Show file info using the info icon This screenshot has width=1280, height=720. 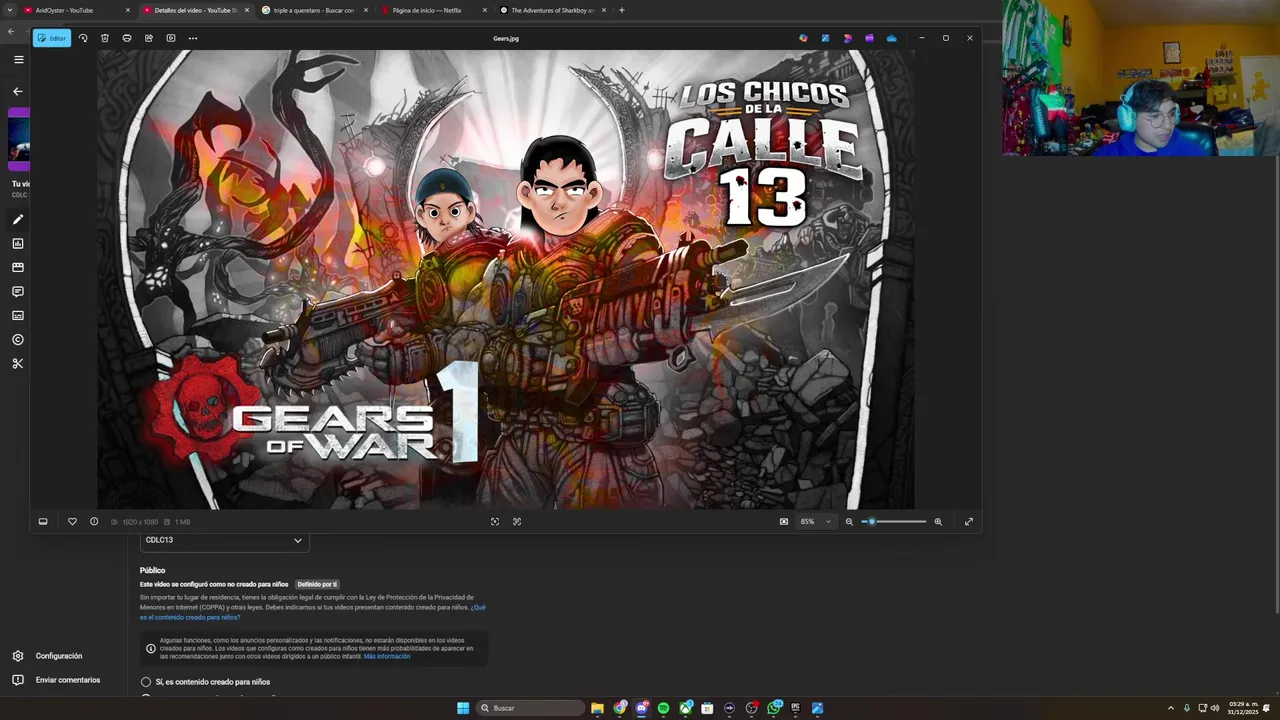click(94, 521)
